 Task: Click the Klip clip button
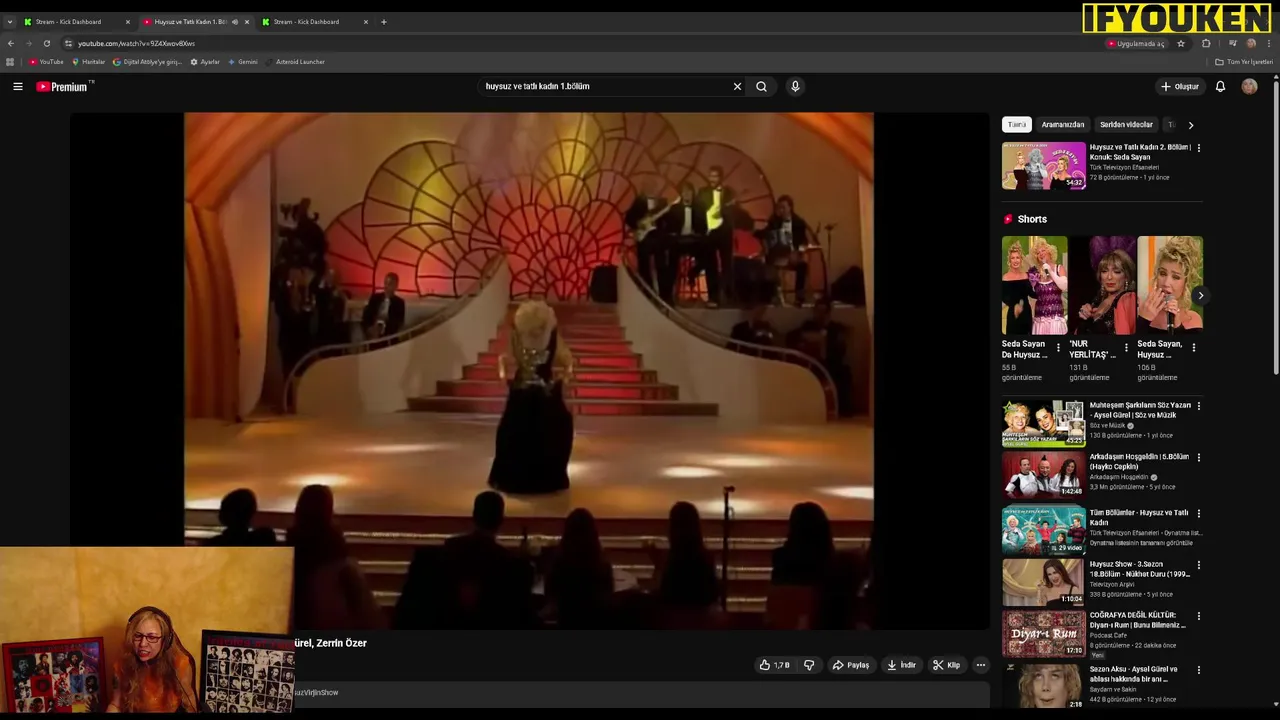946,665
